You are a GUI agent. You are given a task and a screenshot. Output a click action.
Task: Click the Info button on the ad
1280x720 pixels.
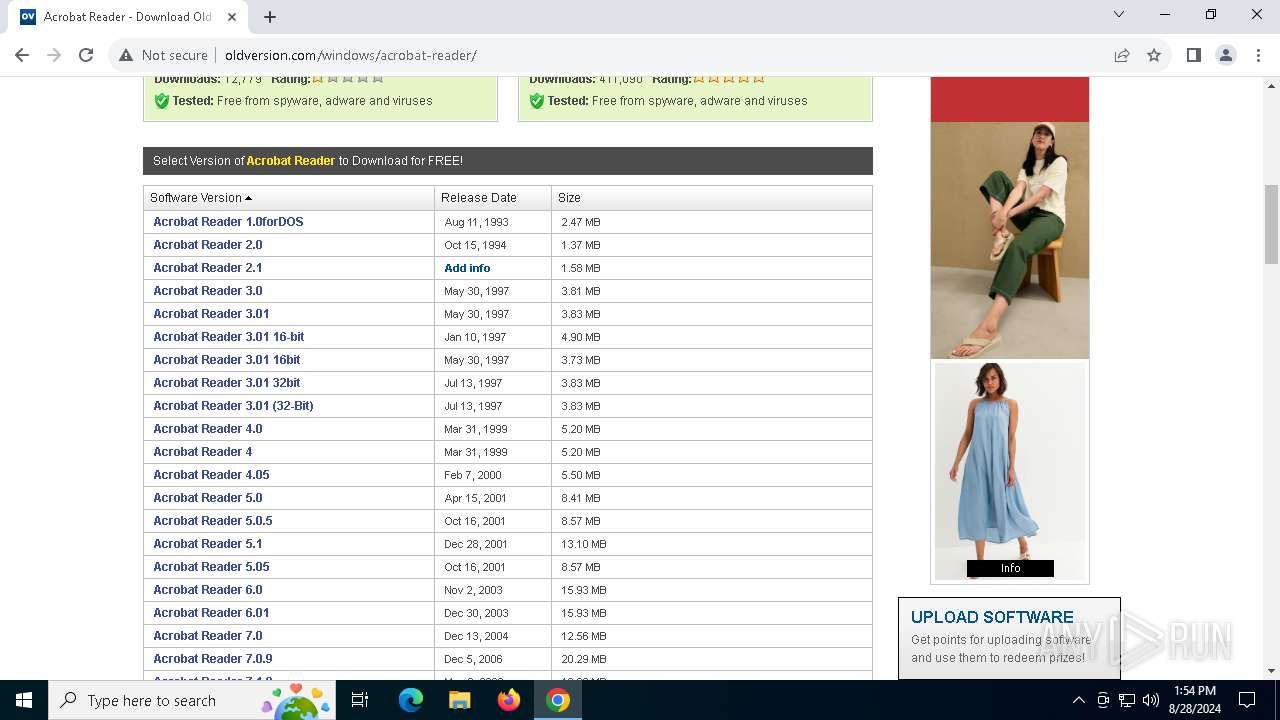pos(1010,568)
